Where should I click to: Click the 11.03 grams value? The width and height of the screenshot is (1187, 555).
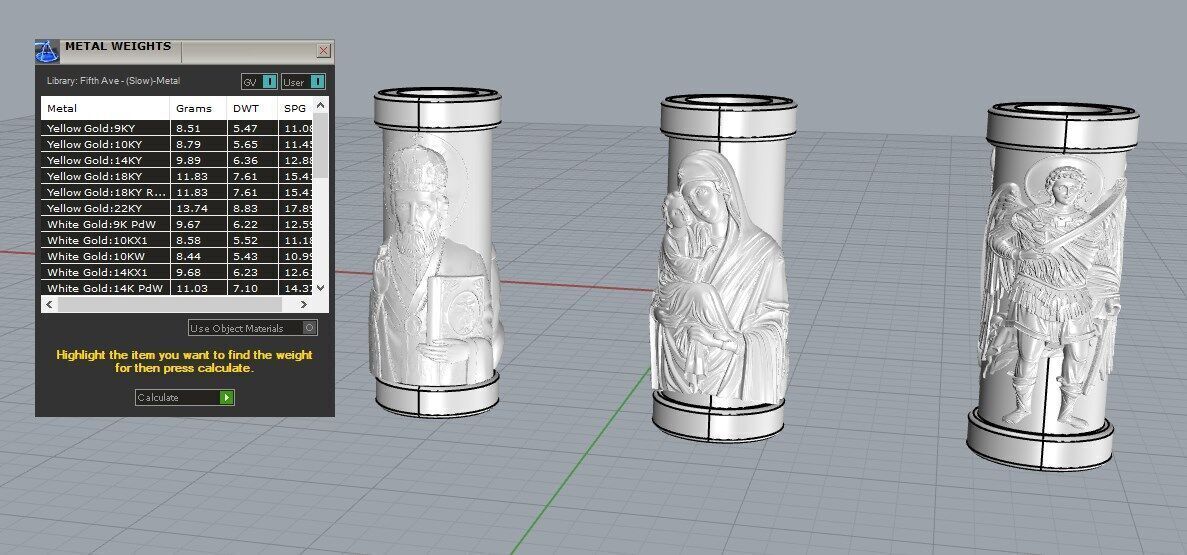[x=190, y=288]
